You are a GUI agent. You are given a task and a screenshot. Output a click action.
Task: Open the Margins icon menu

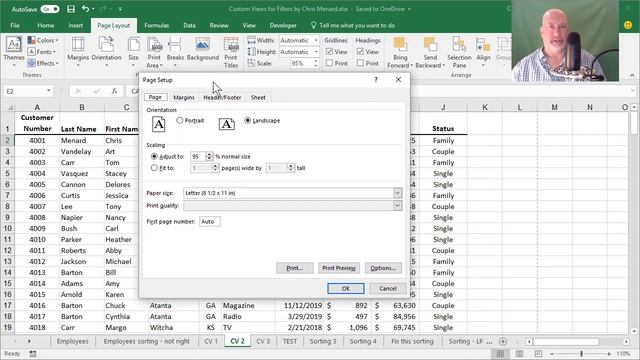78,45
